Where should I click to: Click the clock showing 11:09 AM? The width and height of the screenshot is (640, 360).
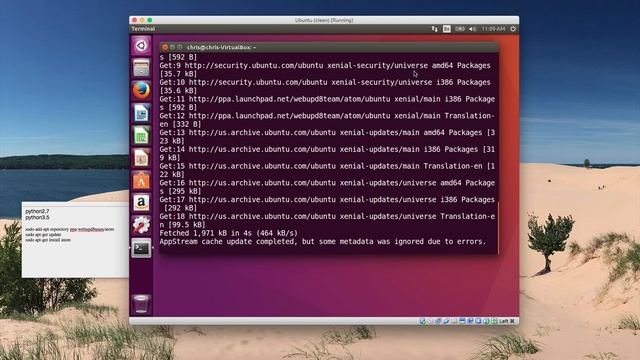pos(493,29)
